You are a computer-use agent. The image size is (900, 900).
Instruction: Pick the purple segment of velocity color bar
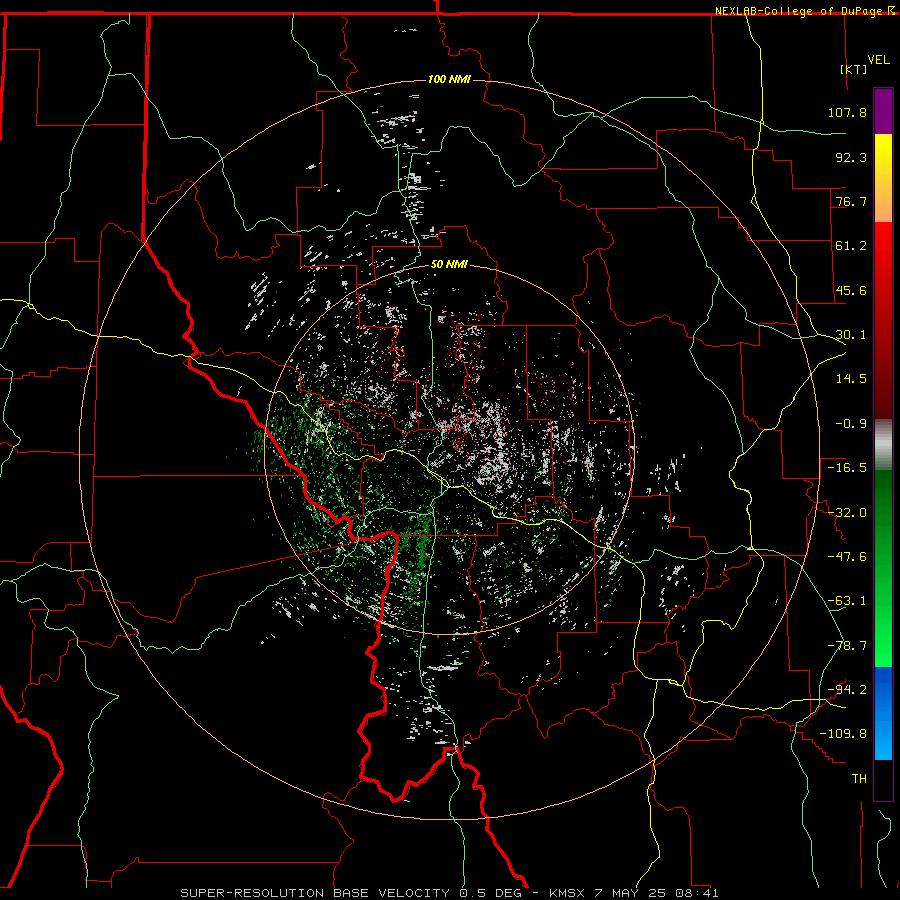pos(883,112)
